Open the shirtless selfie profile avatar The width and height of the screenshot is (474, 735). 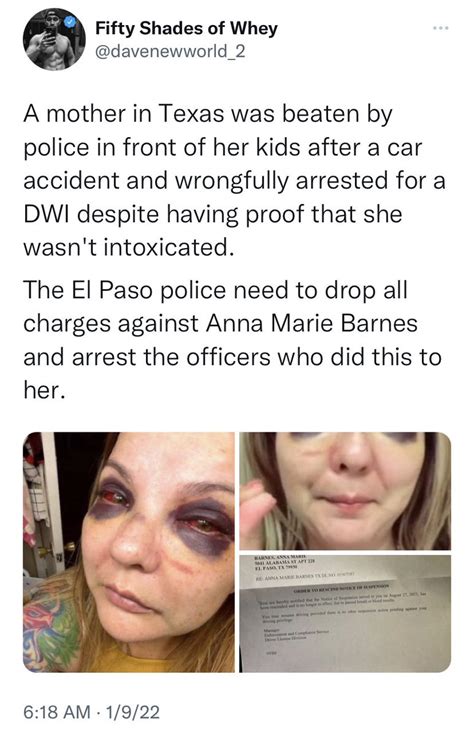[54, 39]
